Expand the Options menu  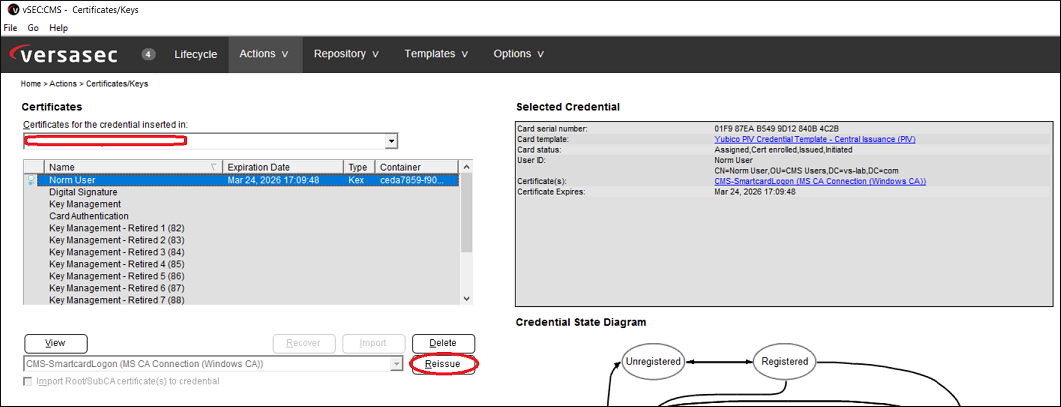(519, 54)
